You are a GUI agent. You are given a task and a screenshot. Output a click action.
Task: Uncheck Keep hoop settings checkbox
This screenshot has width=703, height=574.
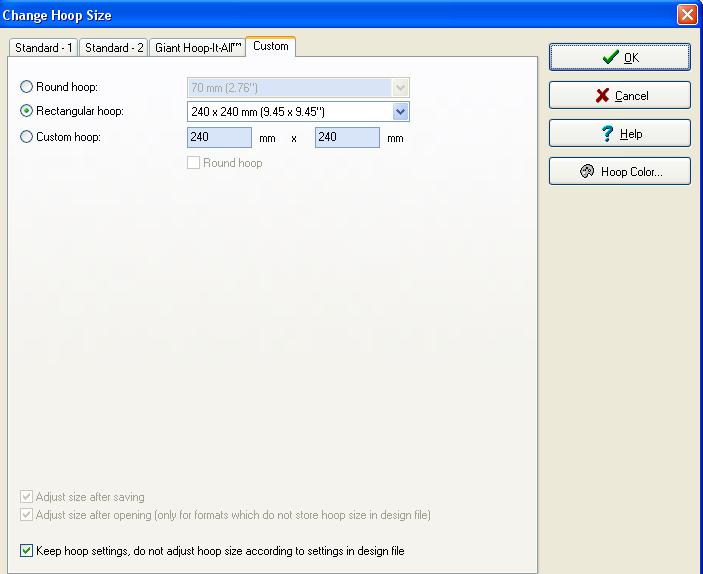pyautogui.click(x=26, y=550)
